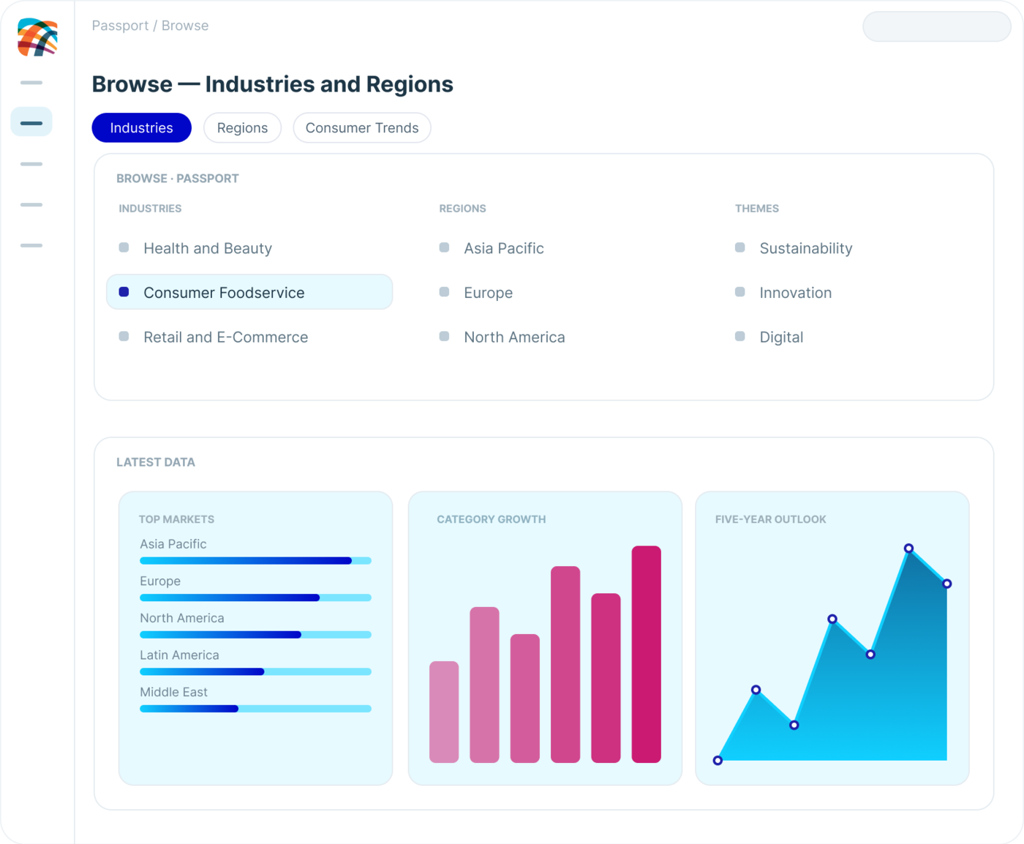This screenshot has width=1024, height=844.
Task: Open the Regions tab
Action: point(242,127)
